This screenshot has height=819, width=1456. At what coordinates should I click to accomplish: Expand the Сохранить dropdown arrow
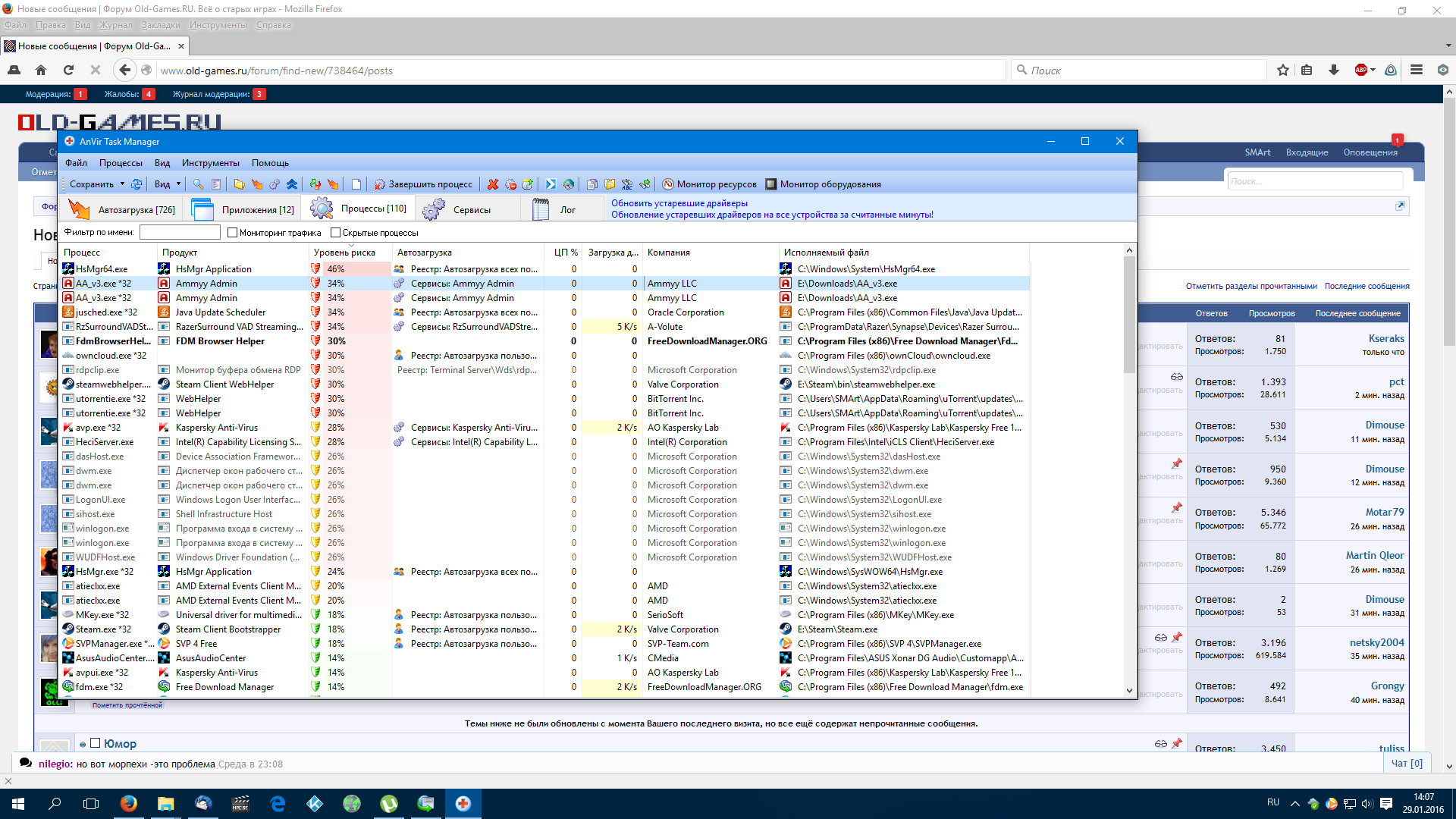point(122,184)
